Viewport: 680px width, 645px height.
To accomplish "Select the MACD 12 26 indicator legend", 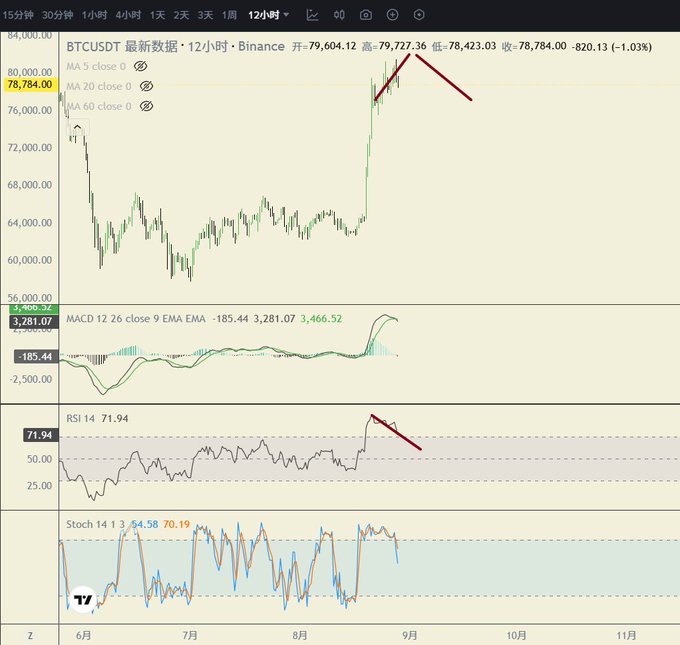I will [x=136, y=319].
